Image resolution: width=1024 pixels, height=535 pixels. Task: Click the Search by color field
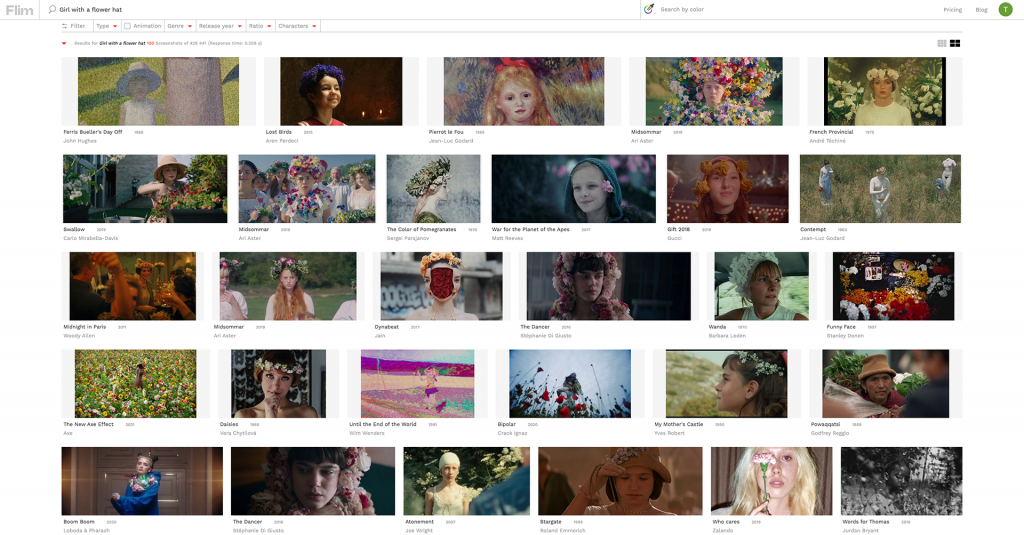coord(682,9)
